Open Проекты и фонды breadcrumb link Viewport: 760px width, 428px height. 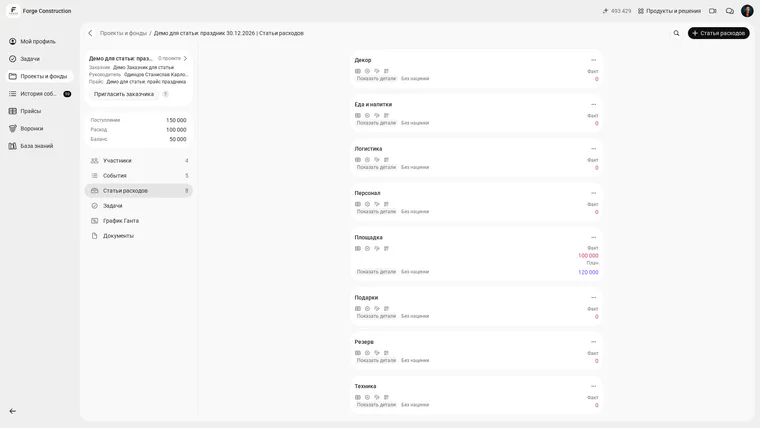[x=123, y=33]
